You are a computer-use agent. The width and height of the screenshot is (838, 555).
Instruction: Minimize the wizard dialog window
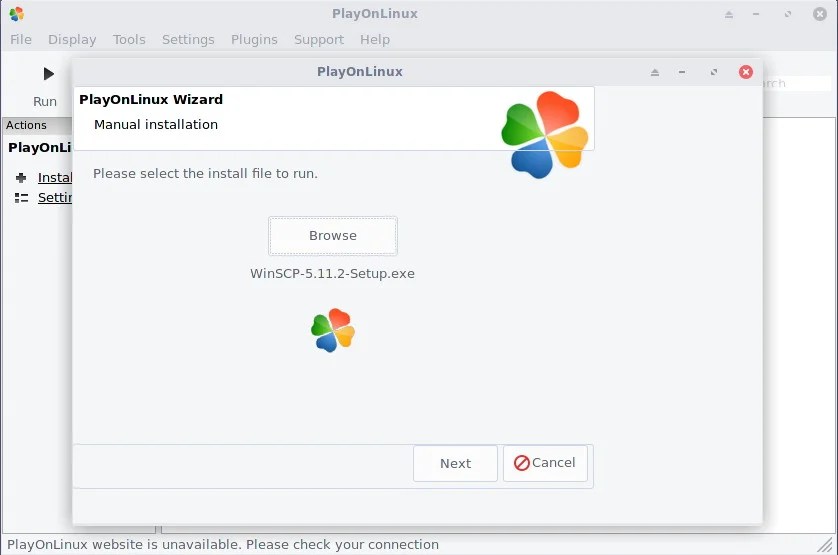682,72
